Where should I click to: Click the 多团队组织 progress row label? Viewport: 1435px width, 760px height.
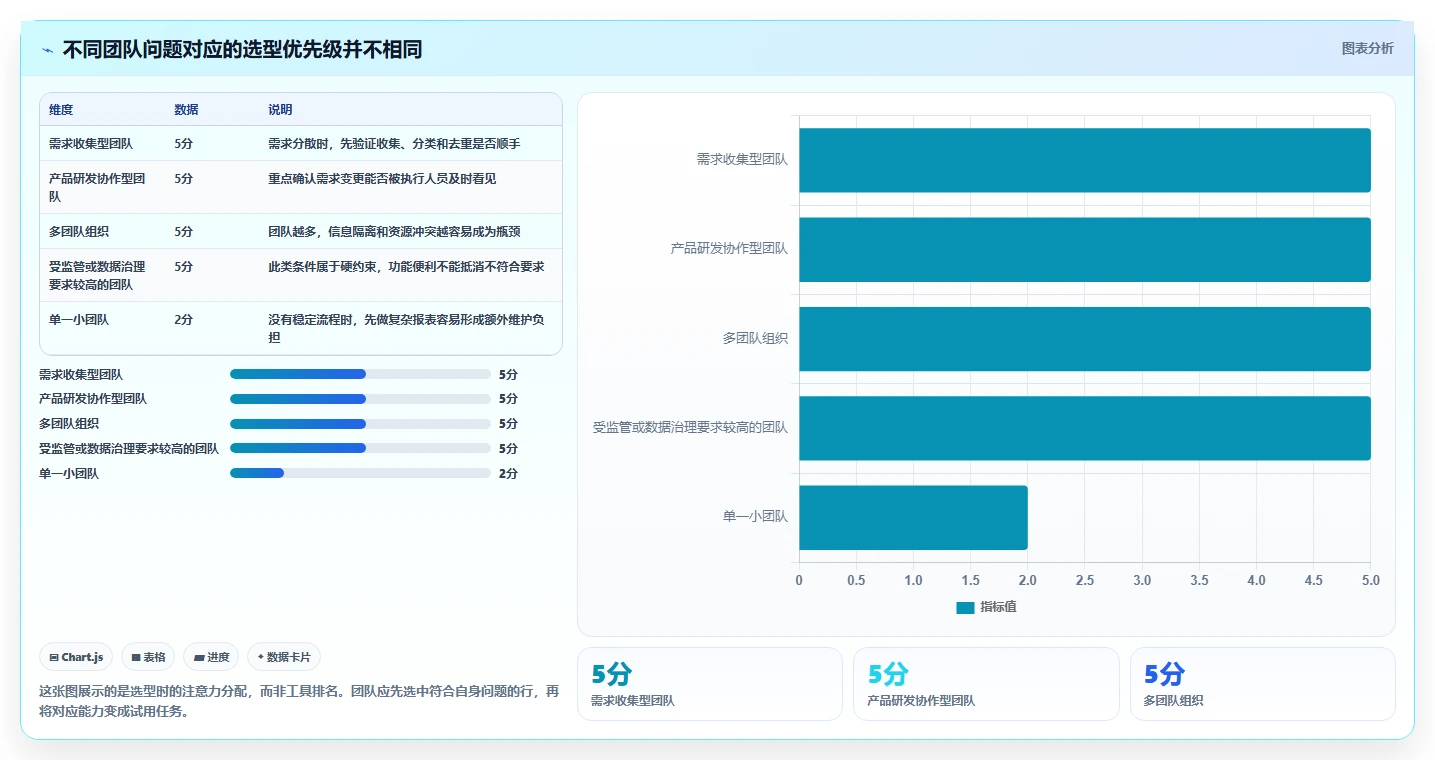[x=69, y=424]
